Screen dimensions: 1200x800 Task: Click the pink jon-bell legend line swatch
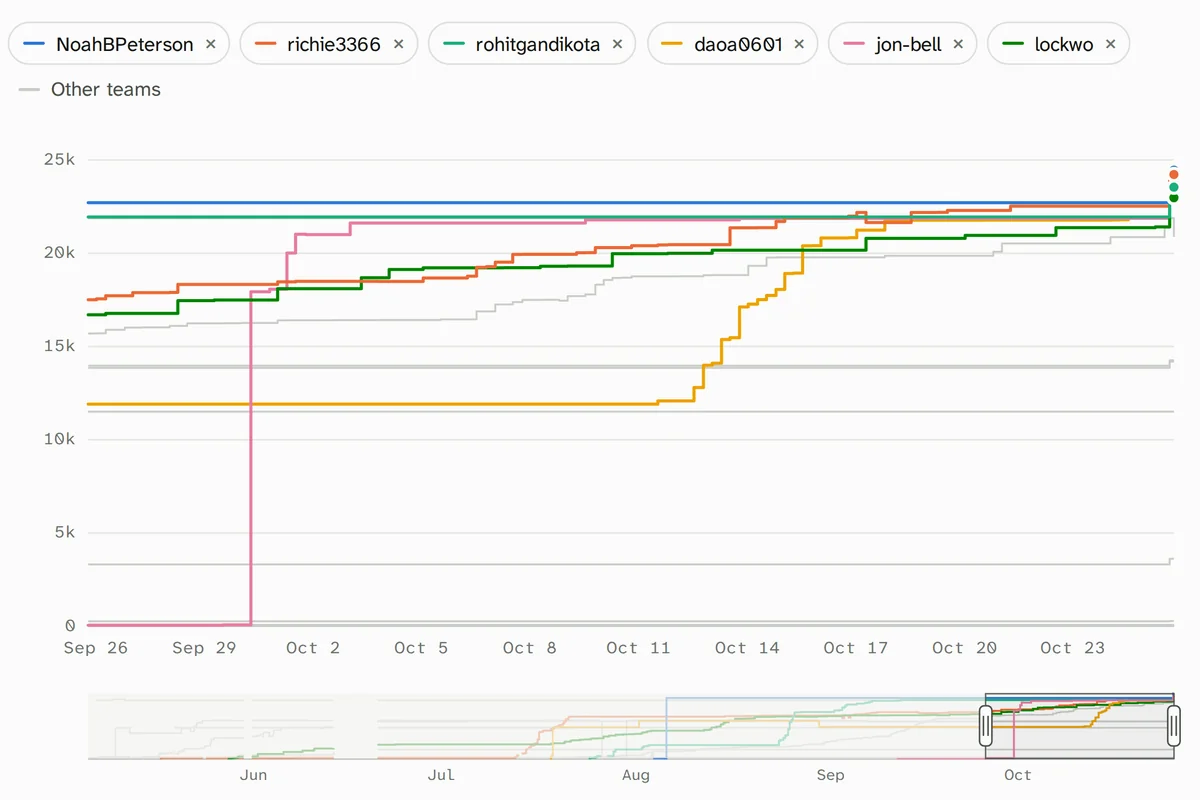click(853, 44)
